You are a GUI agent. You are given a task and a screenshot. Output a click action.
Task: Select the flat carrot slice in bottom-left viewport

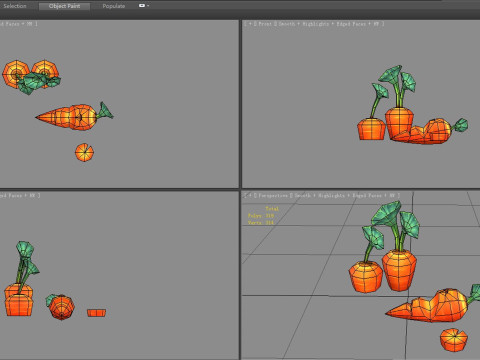tap(97, 313)
